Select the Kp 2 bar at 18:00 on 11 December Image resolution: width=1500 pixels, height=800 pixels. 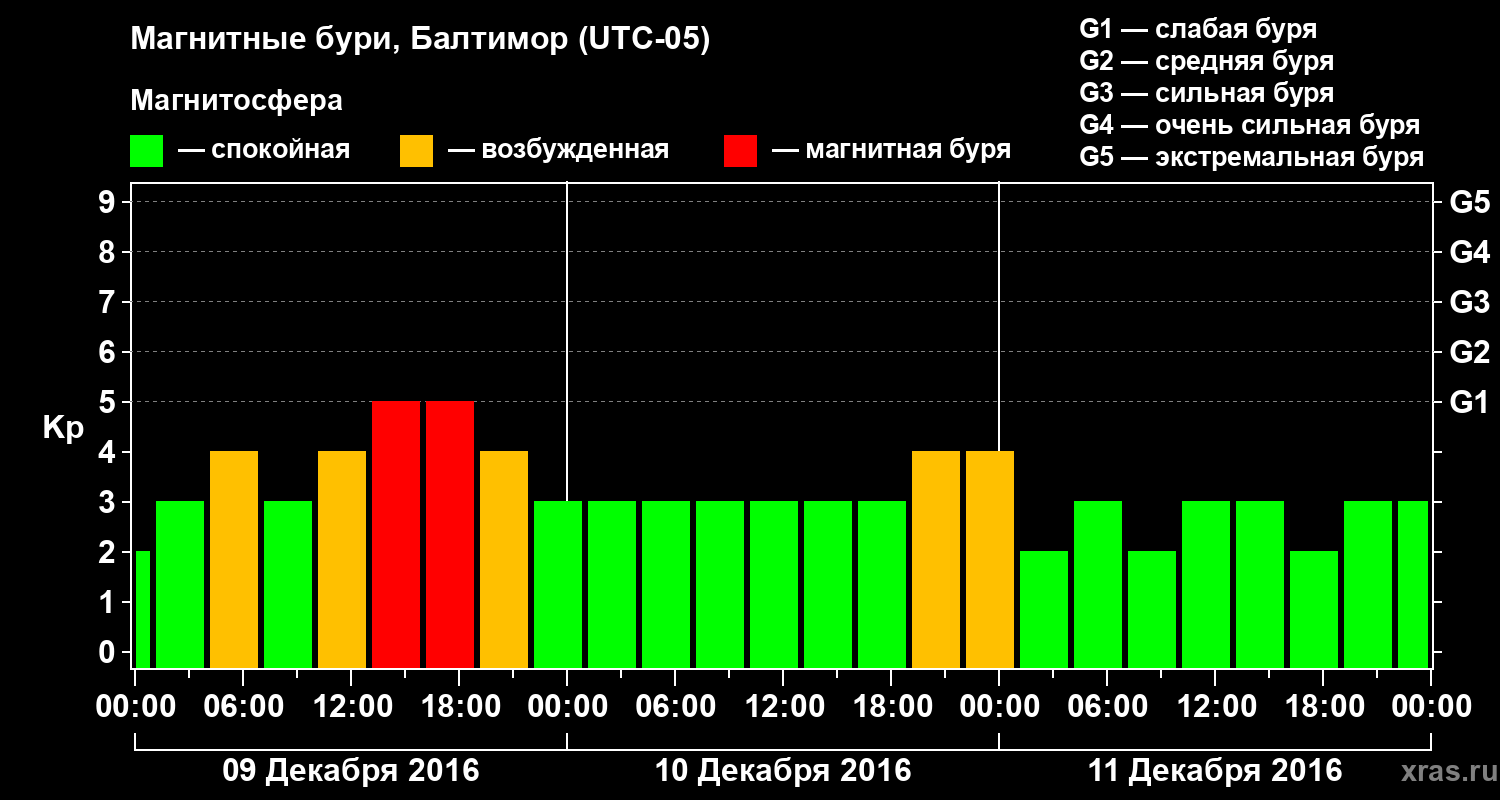[1314, 610]
